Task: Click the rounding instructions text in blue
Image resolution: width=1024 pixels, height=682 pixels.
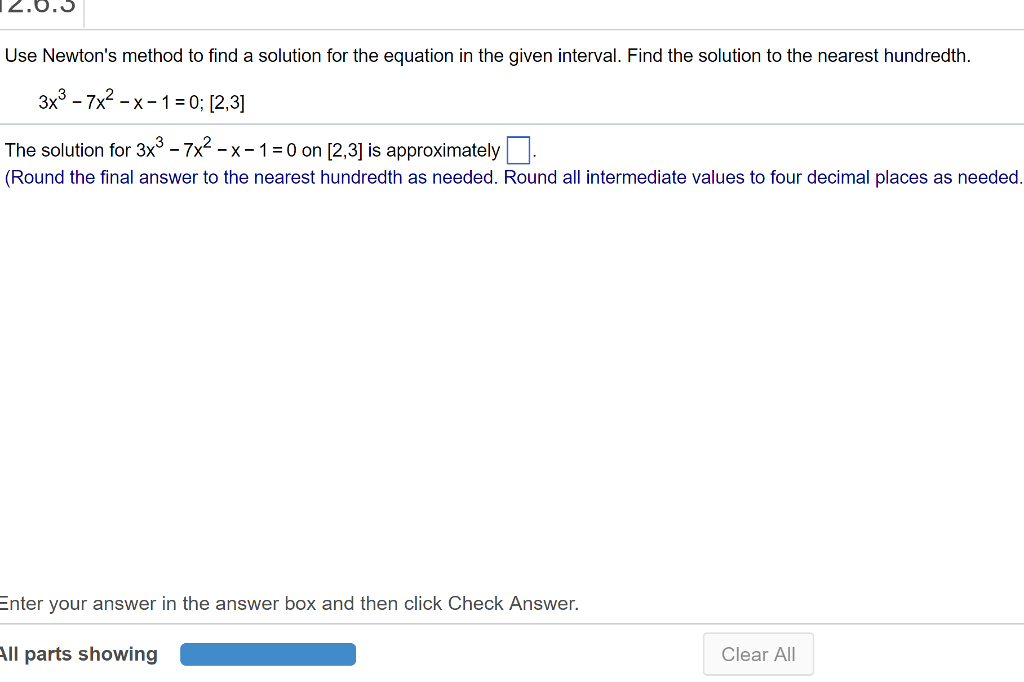Action: click(x=510, y=177)
